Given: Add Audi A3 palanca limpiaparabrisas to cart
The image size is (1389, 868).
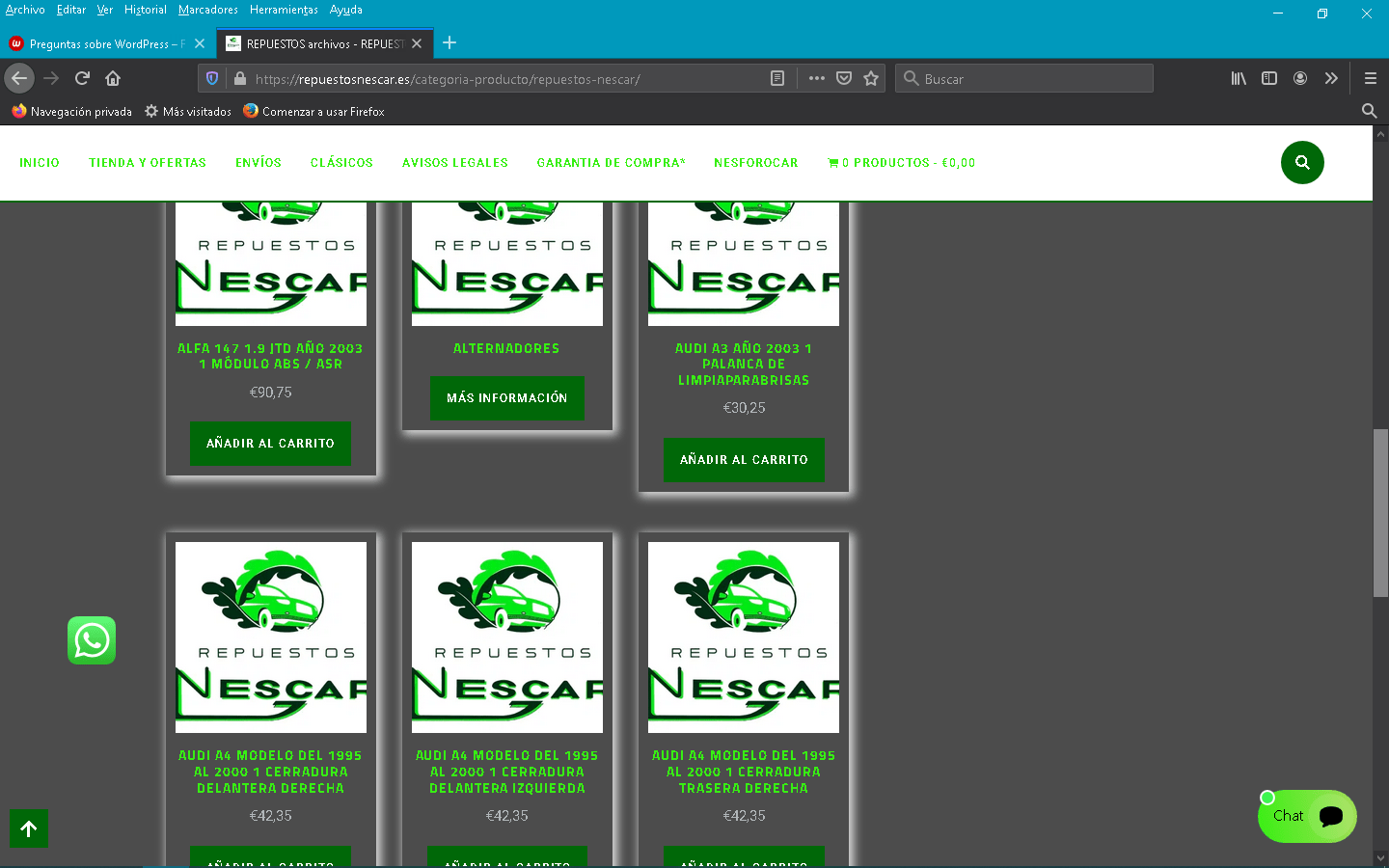Looking at the screenshot, I should tap(744, 460).
